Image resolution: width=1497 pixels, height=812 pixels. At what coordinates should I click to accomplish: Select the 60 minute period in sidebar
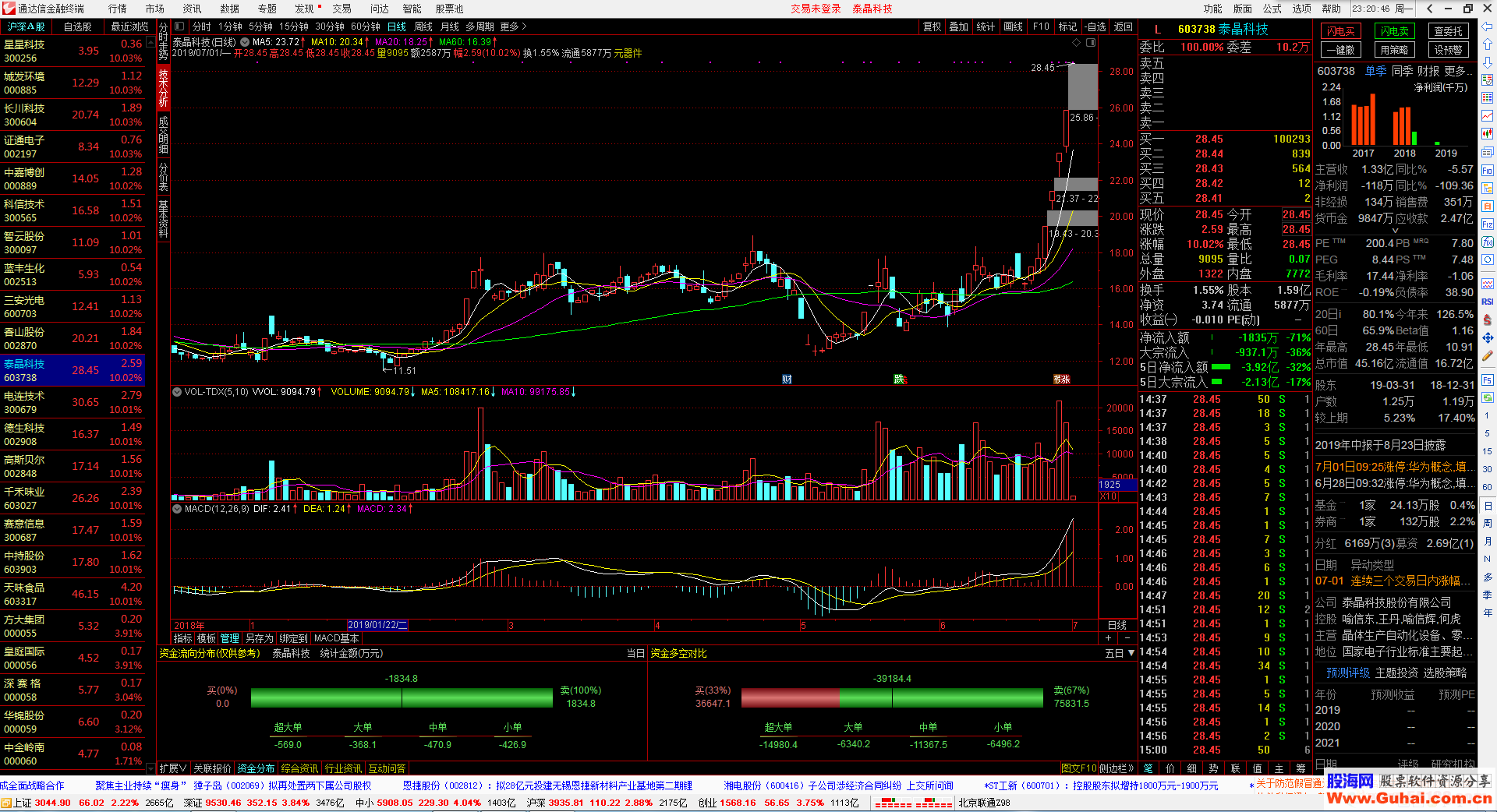1488,487
